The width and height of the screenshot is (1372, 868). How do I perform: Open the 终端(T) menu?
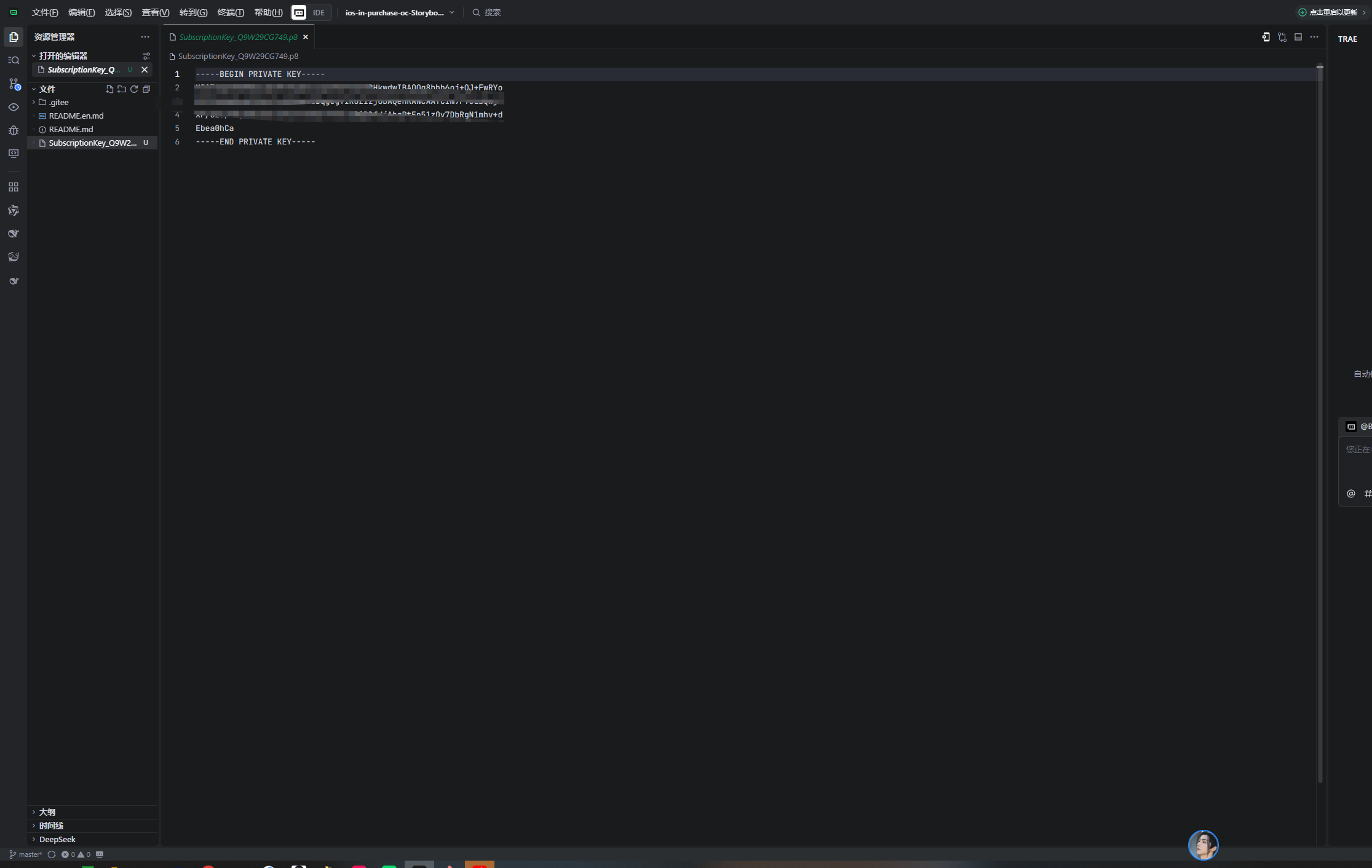point(231,12)
